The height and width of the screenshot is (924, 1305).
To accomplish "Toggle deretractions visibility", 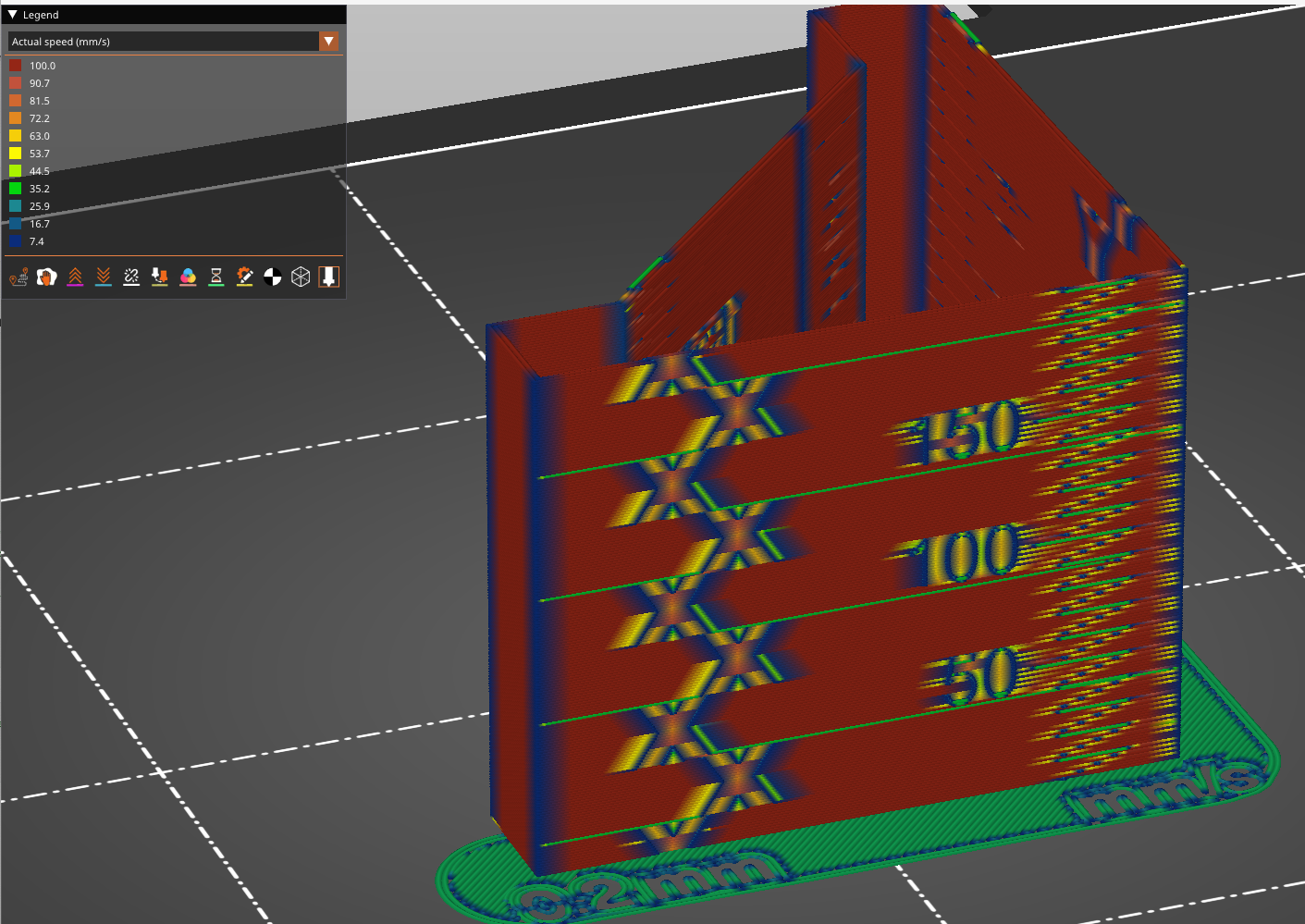I will pyautogui.click(x=103, y=276).
